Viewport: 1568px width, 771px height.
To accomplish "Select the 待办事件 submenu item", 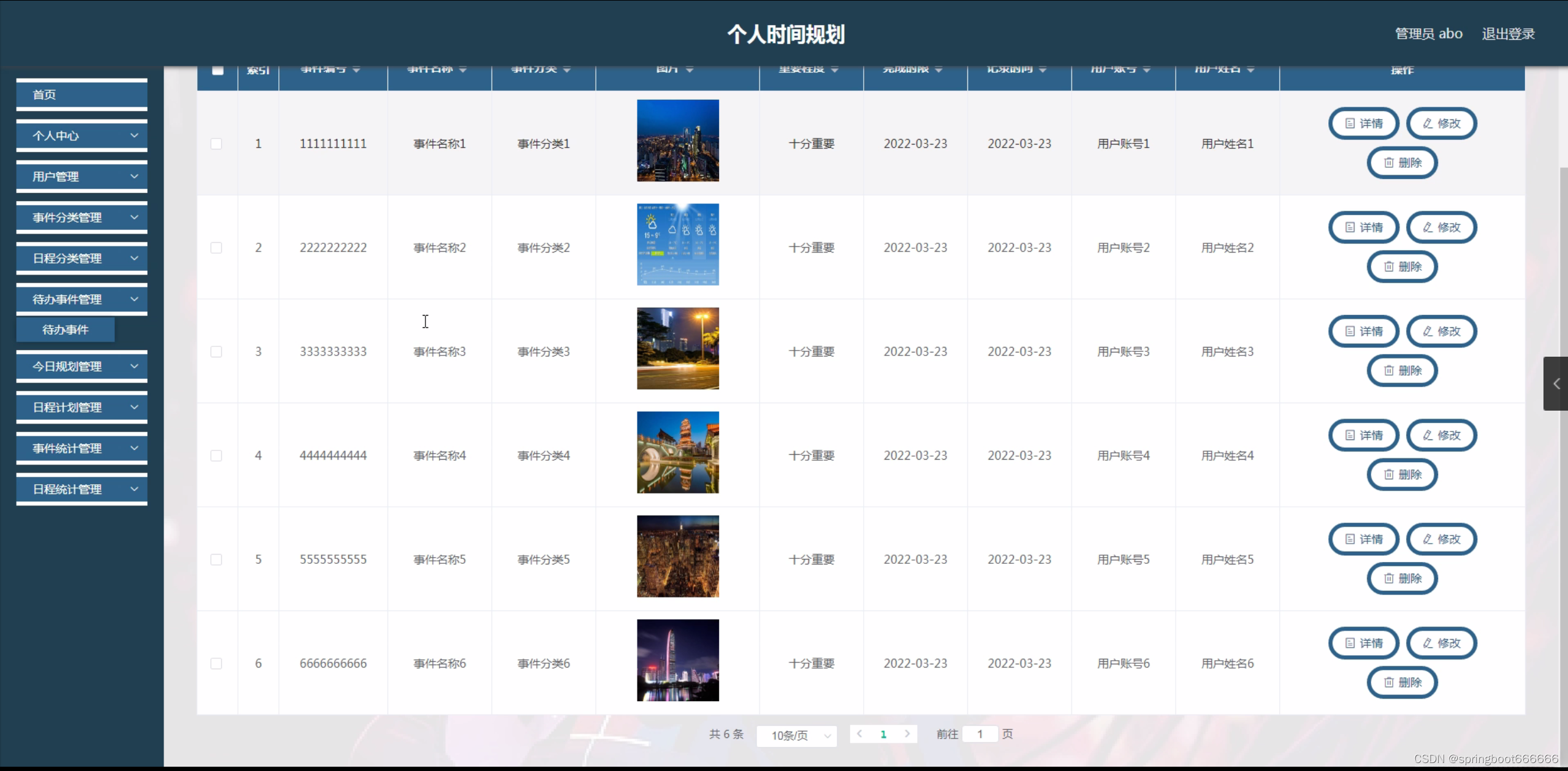I will point(66,330).
